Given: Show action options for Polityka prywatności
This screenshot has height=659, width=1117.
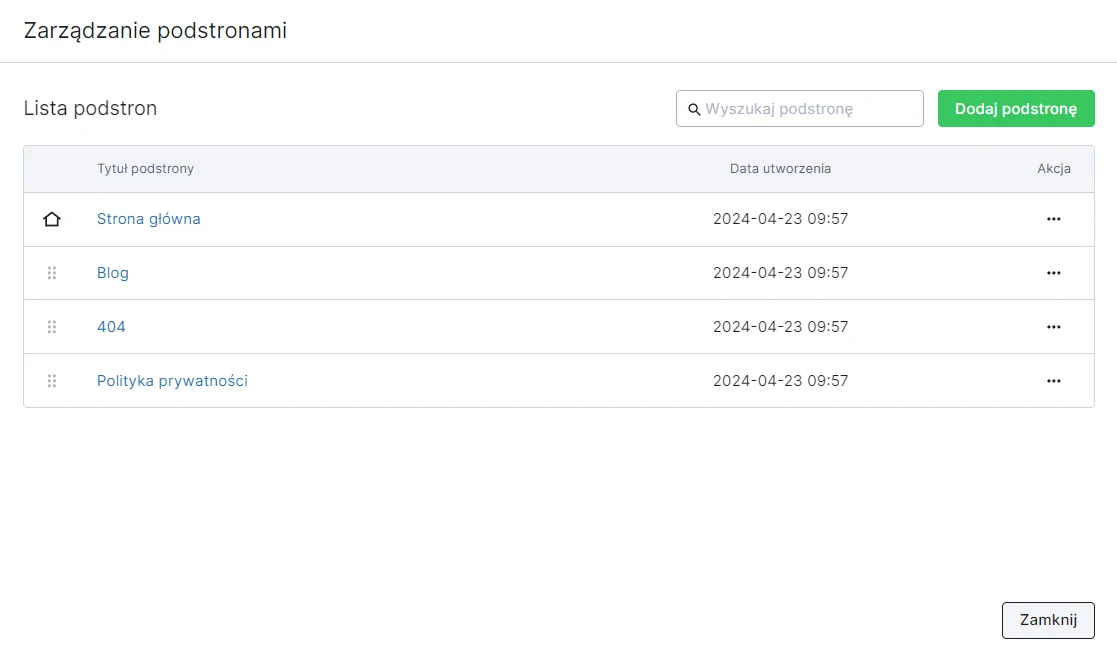Looking at the screenshot, I should tap(1053, 381).
